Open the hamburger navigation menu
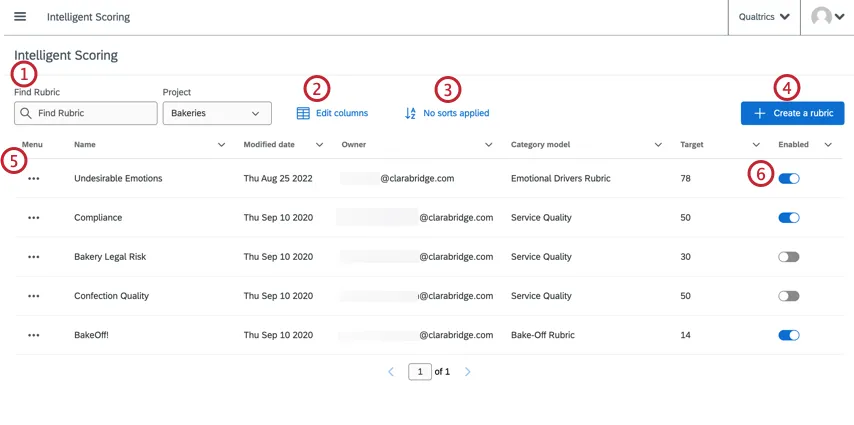Image resolution: width=854 pixels, height=425 pixels. [20, 17]
